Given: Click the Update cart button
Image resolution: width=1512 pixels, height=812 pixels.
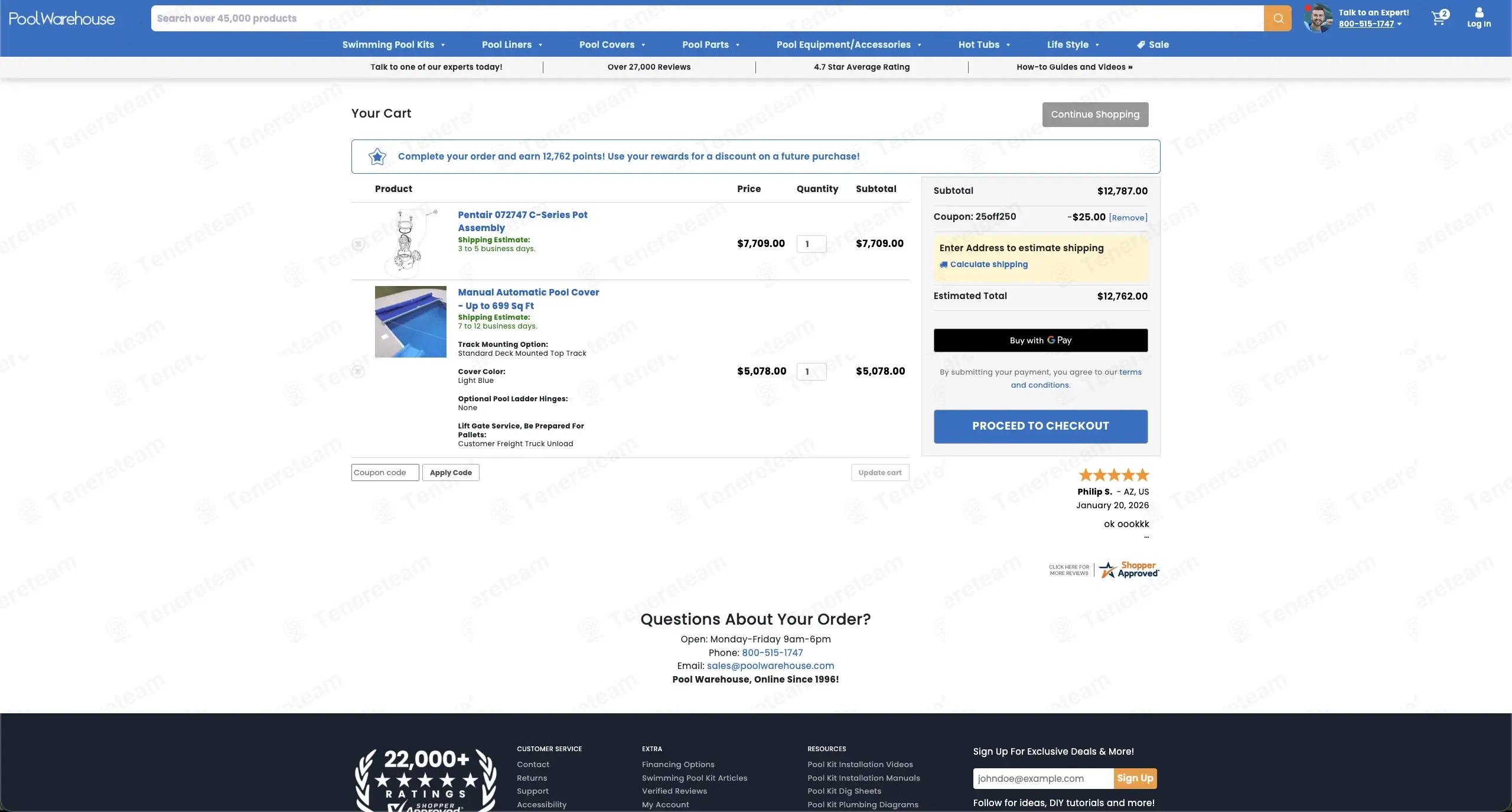Looking at the screenshot, I should (x=880, y=473).
